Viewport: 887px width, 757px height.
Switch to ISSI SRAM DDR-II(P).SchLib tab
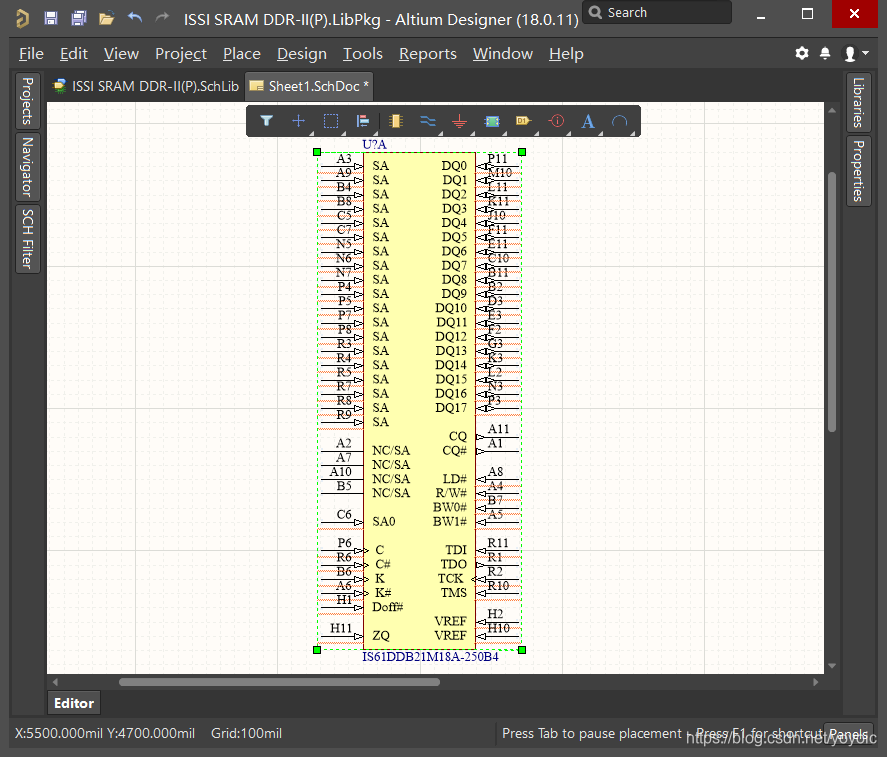click(x=145, y=86)
